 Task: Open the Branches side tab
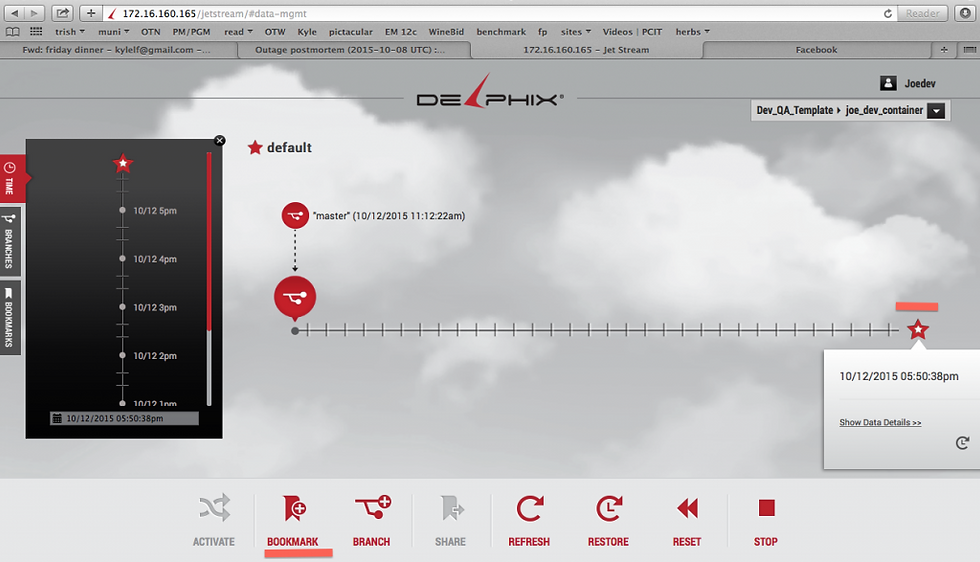(9, 241)
